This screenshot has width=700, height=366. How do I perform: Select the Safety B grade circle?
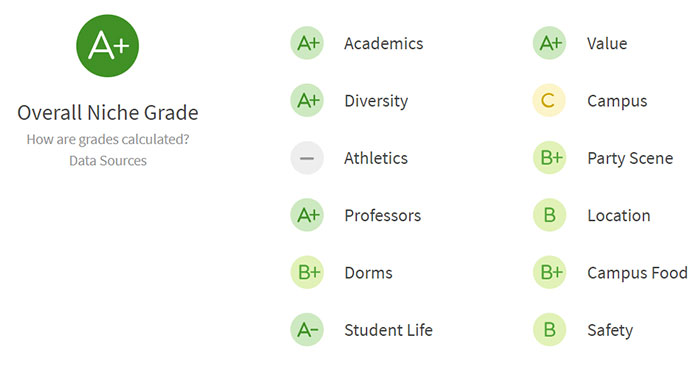pos(550,330)
